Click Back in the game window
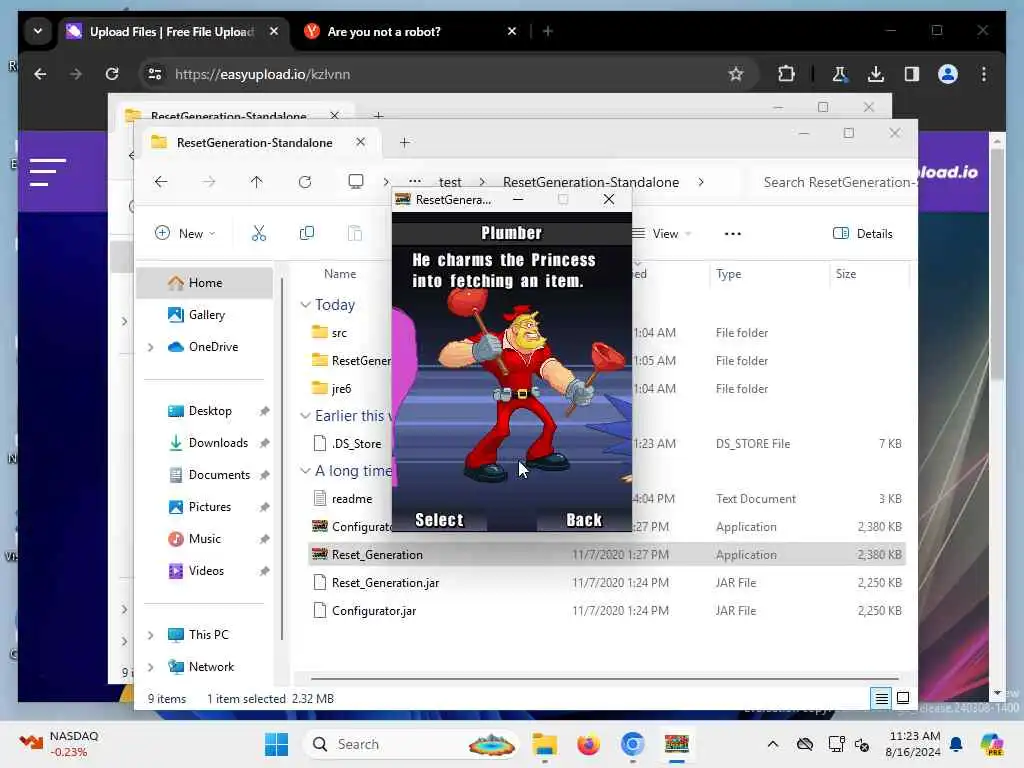1024x768 pixels. 584,520
